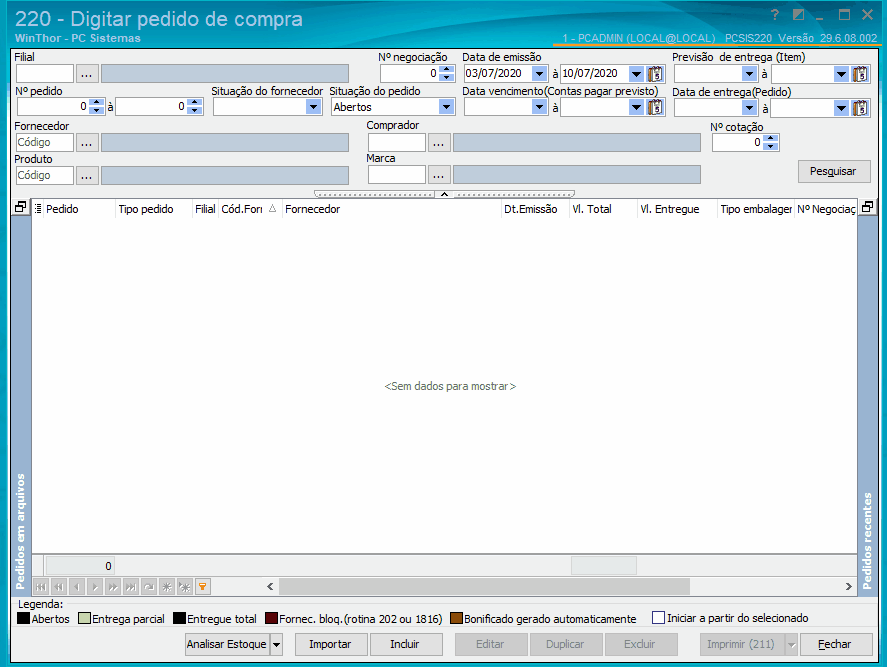Image resolution: width=887 pixels, height=667 pixels.
Task: Open the Comprador lookup ellipsis button
Action: (438, 143)
